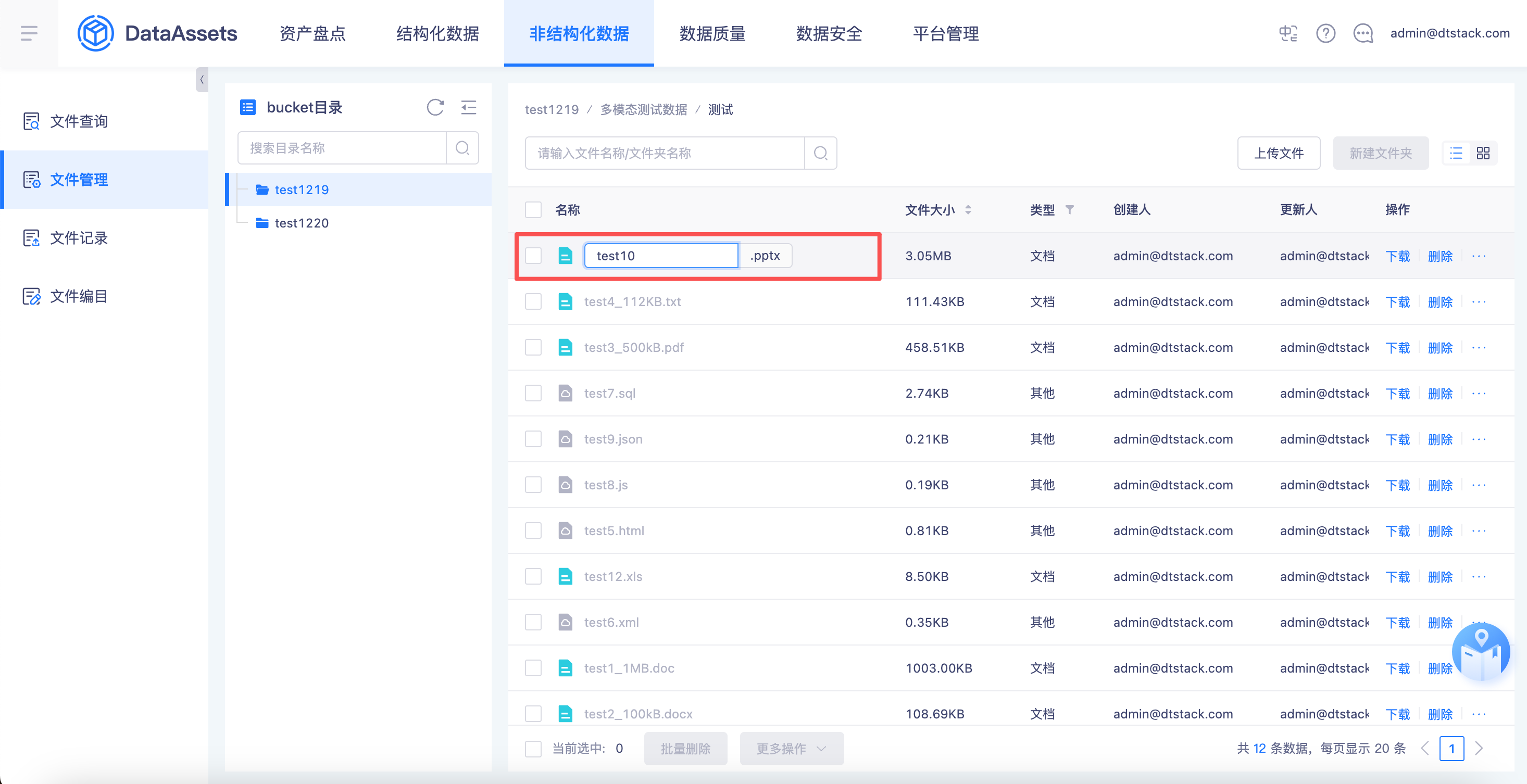1527x784 pixels.
Task: Click the help question mark icon
Action: [x=1325, y=33]
